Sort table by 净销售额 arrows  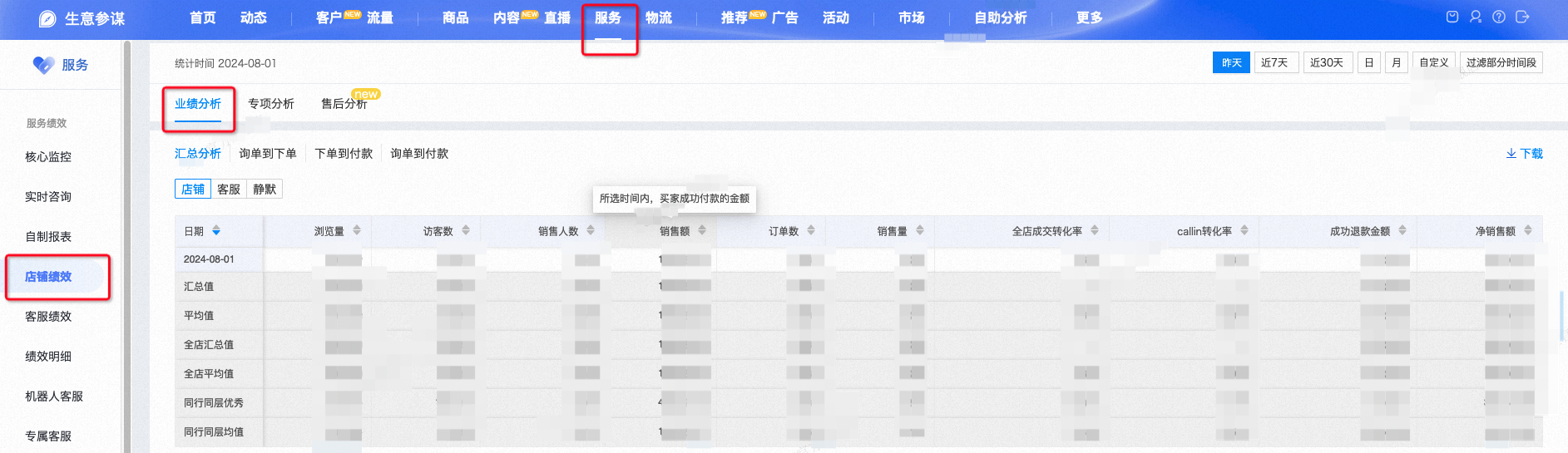coord(1528,230)
